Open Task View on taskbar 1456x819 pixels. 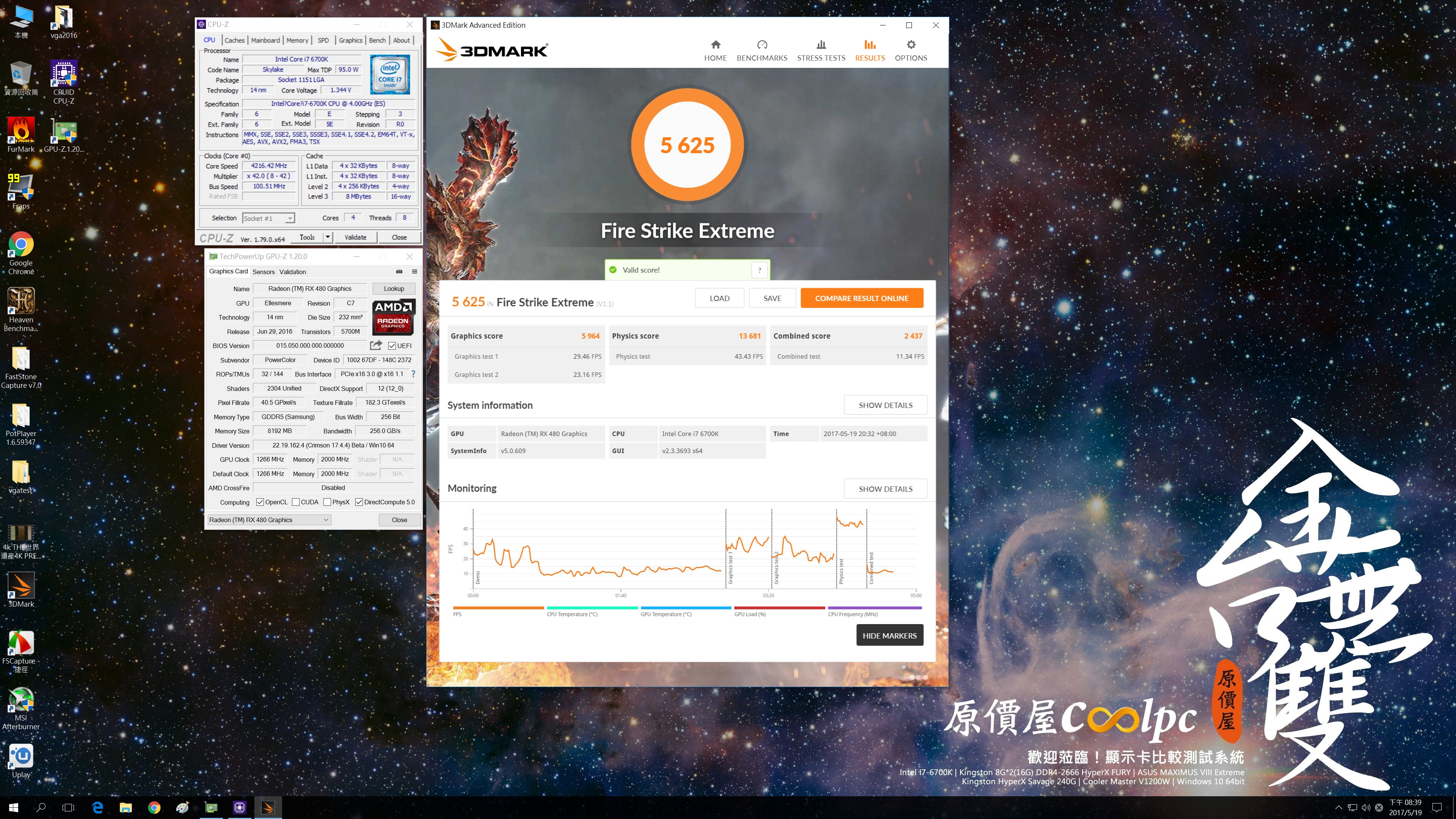pyautogui.click(x=68, y=808)
